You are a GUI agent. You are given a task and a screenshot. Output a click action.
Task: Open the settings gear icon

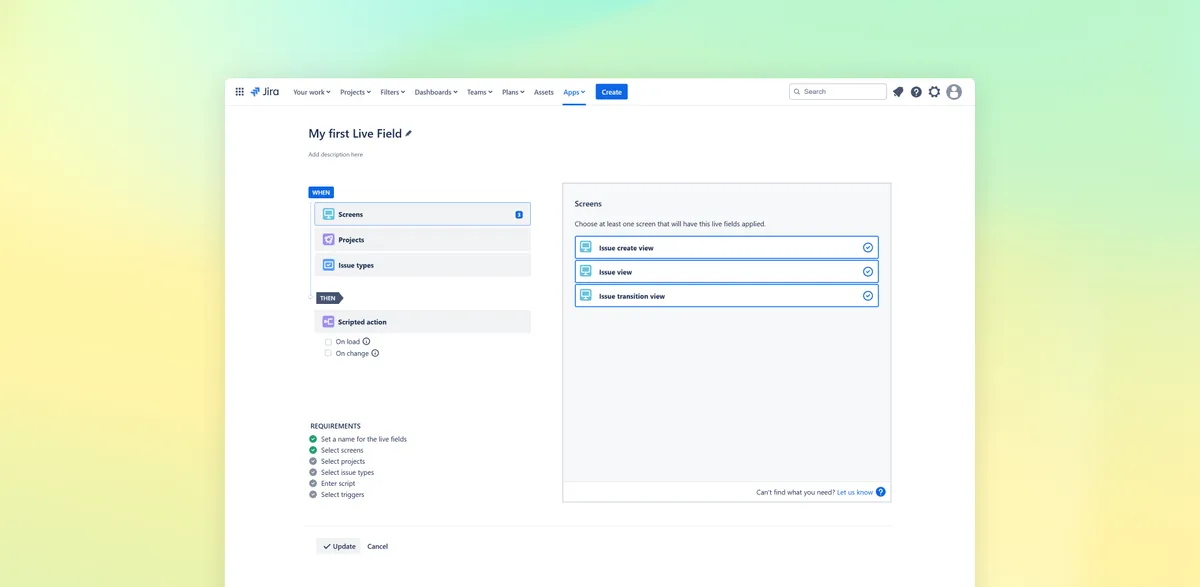click(x=935, y=92)
